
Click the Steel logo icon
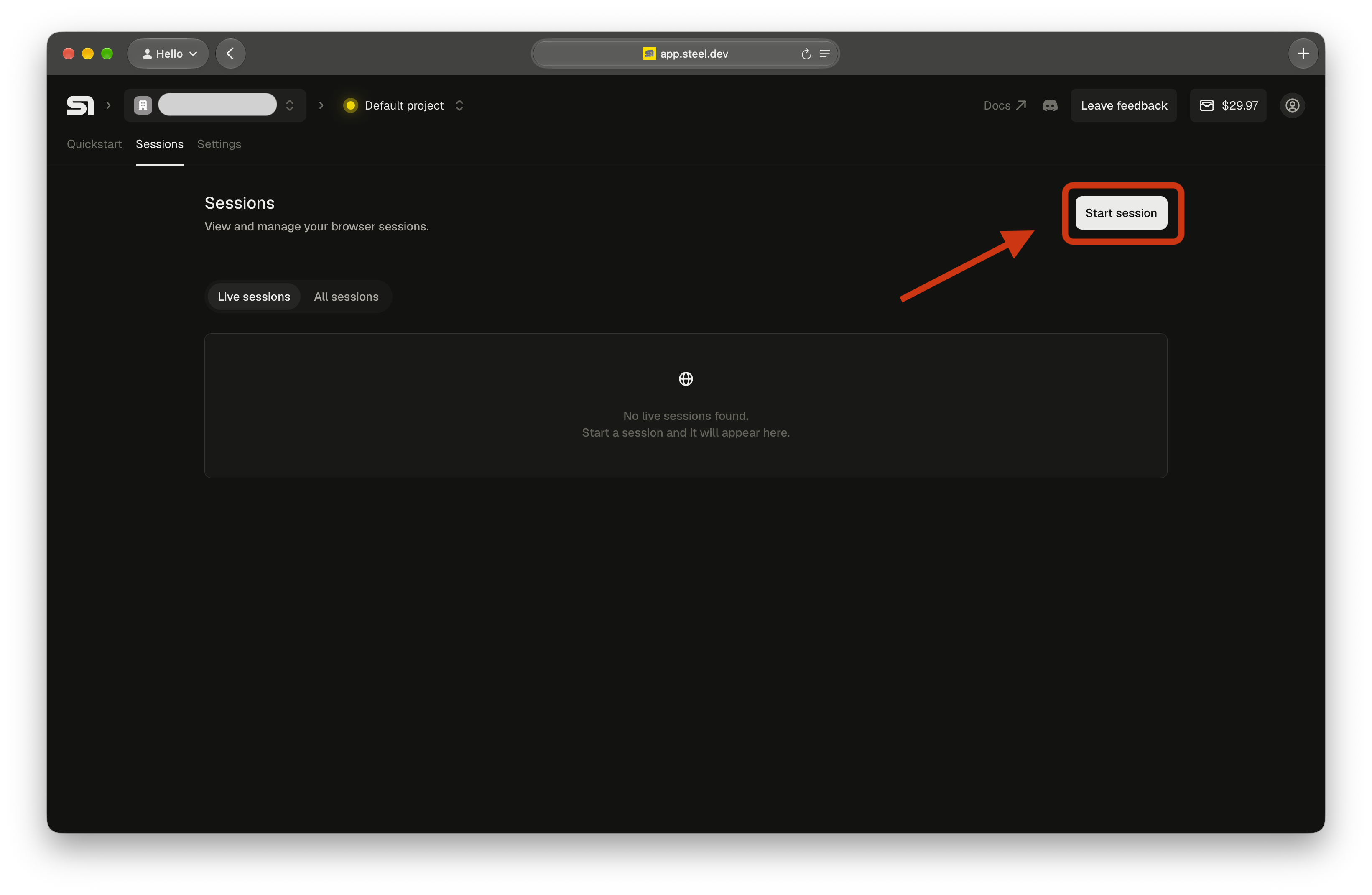click(x=80, y=105)
